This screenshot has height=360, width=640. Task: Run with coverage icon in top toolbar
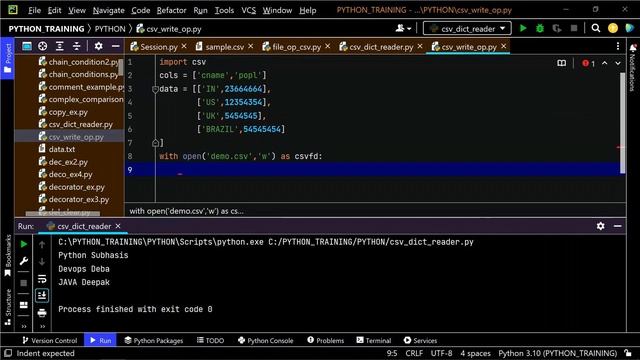click(557, 28)
